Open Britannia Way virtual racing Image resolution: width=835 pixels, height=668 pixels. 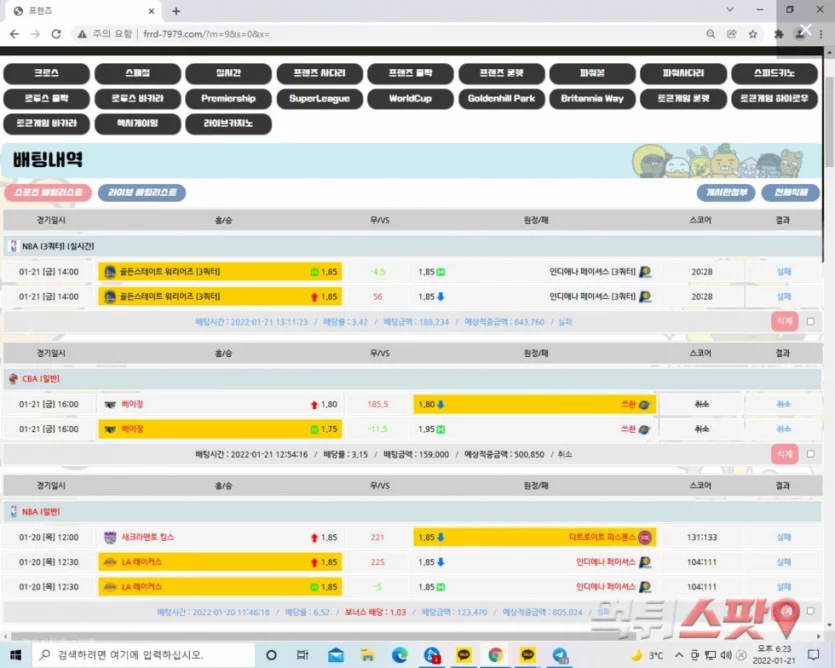tap(592, 99)
